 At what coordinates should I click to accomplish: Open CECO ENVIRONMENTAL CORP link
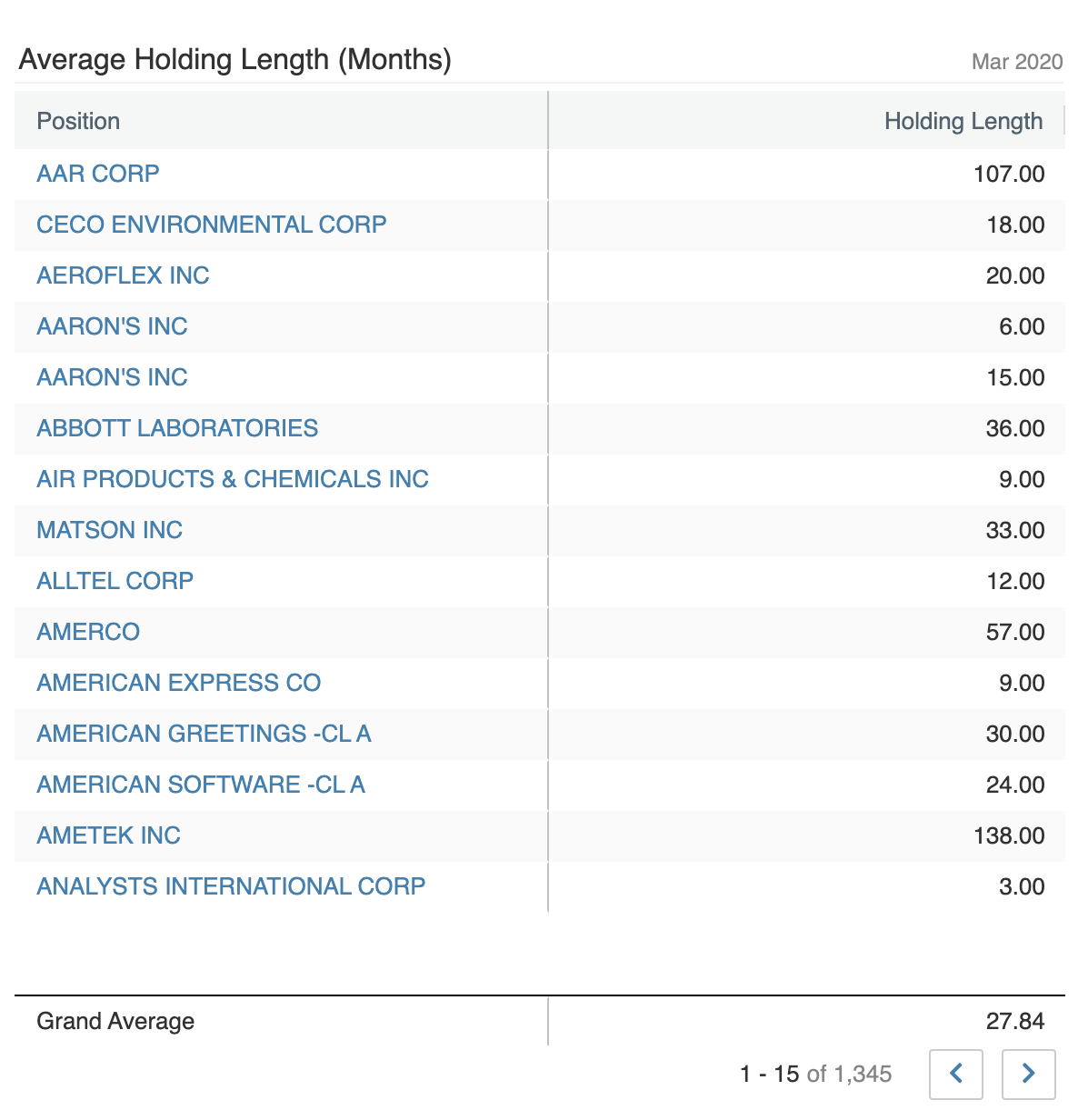(x=212, y=225)
